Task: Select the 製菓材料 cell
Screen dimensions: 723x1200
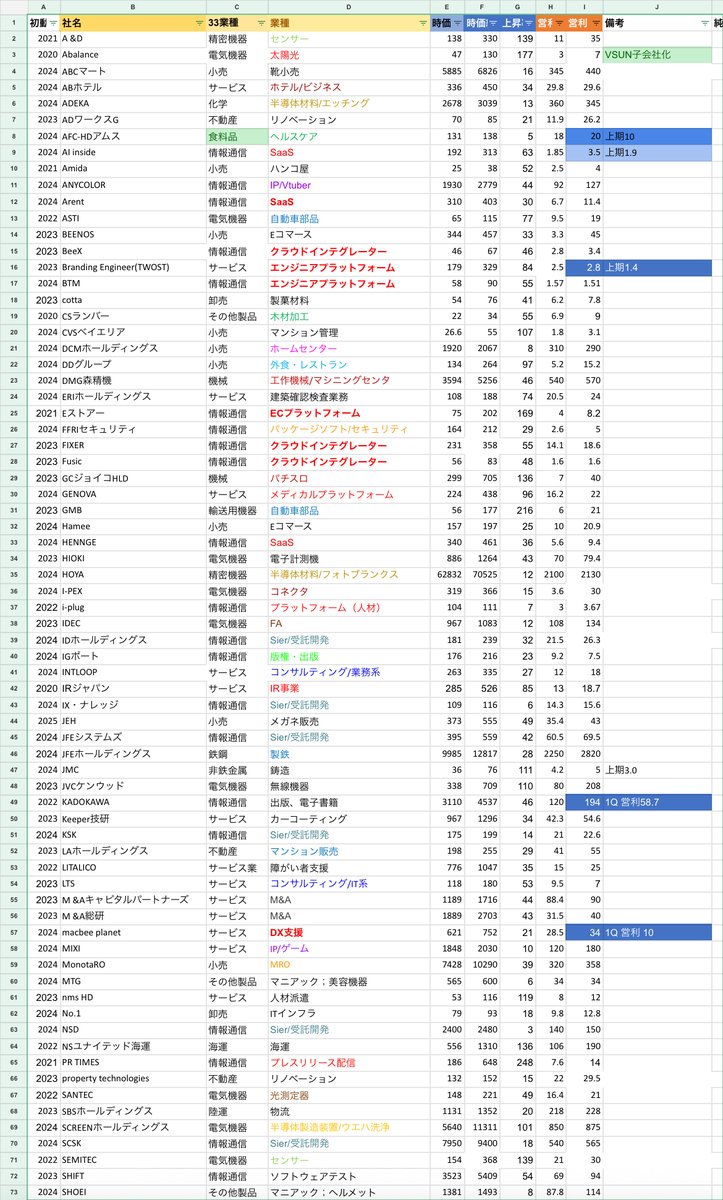Action: 349,299
